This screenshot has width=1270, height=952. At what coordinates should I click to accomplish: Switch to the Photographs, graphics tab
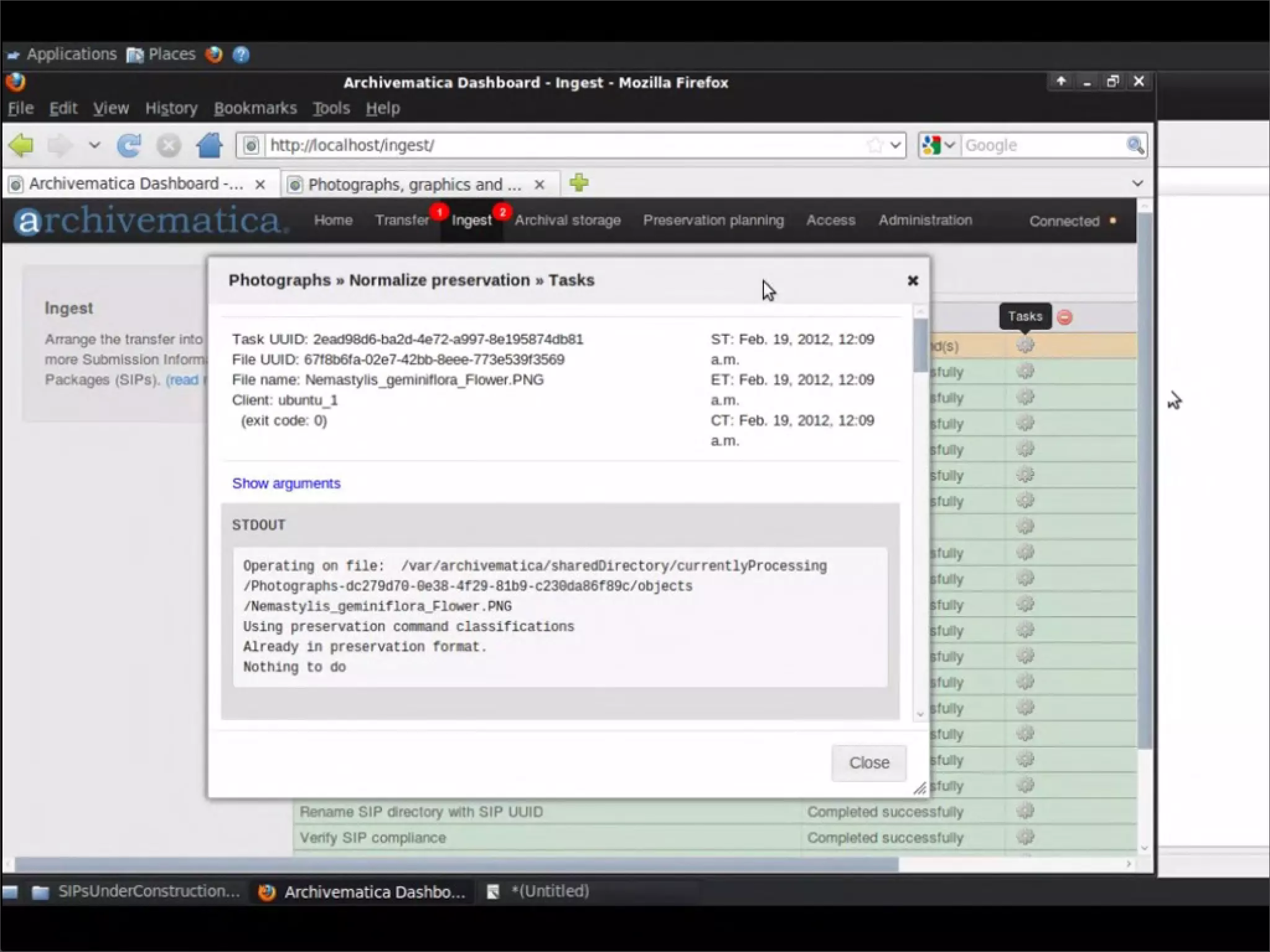414,185
